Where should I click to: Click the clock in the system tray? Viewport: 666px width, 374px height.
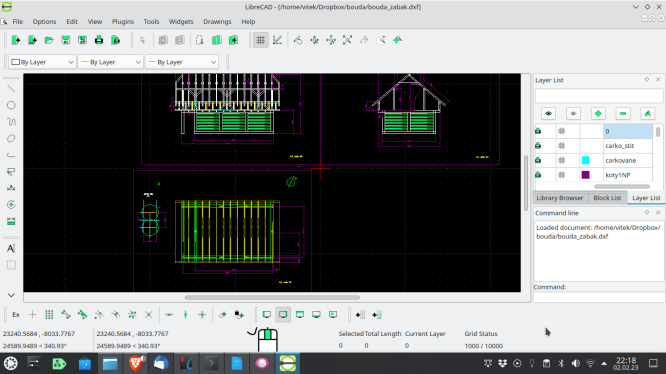click(626, 363)
